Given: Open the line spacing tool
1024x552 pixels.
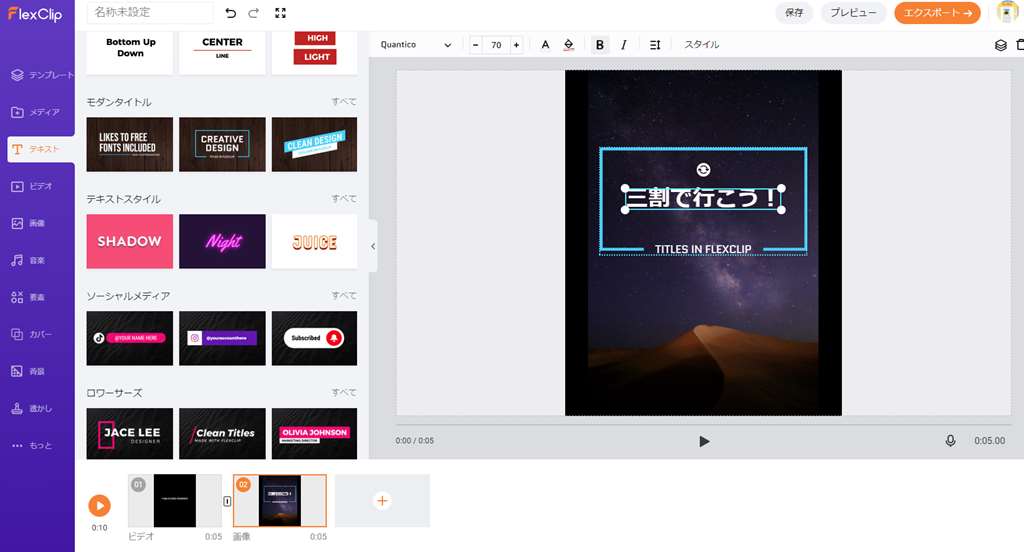Looking at the screenshot, I should point(655,45).
